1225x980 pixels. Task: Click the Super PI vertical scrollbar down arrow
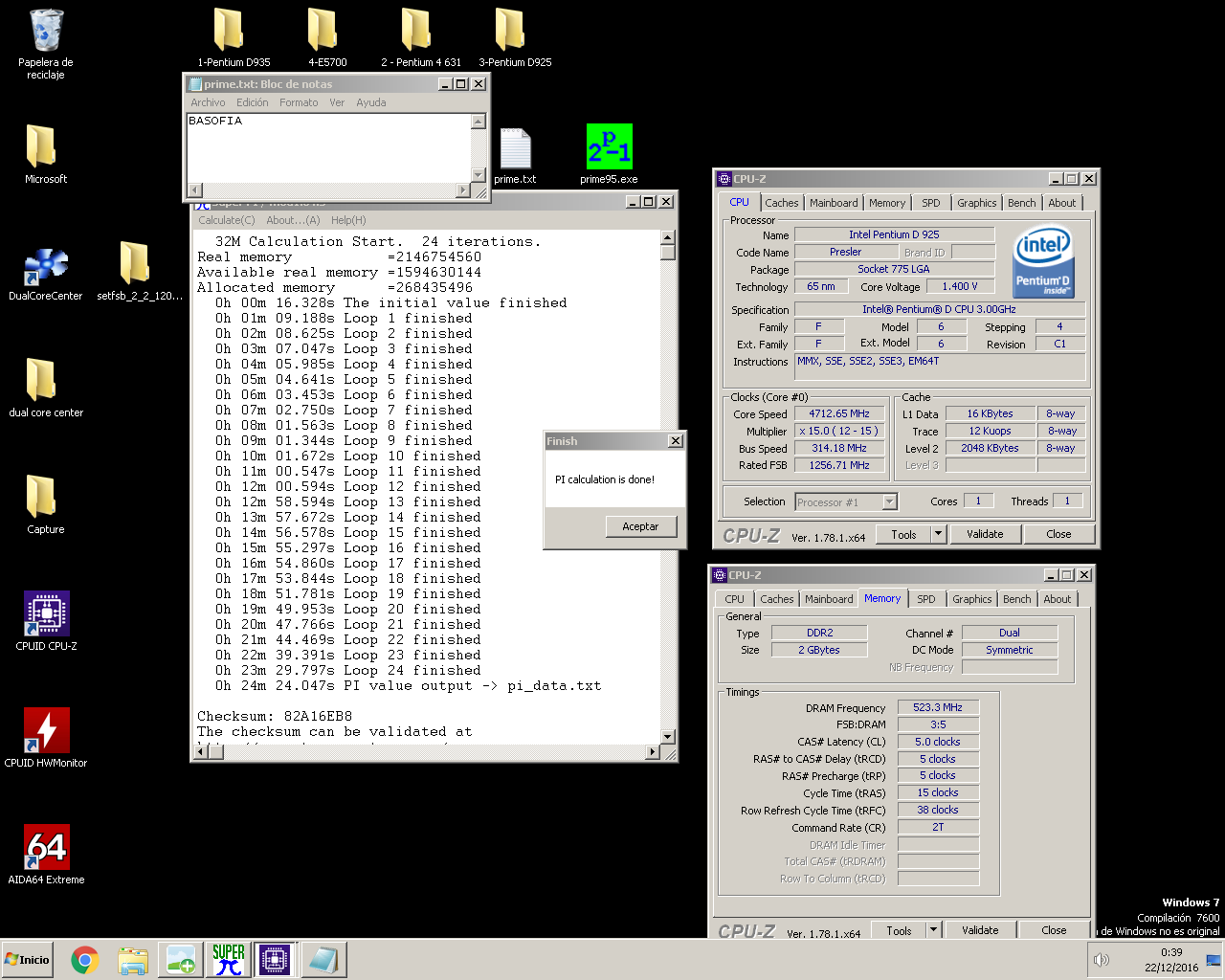tap(668, 736)
